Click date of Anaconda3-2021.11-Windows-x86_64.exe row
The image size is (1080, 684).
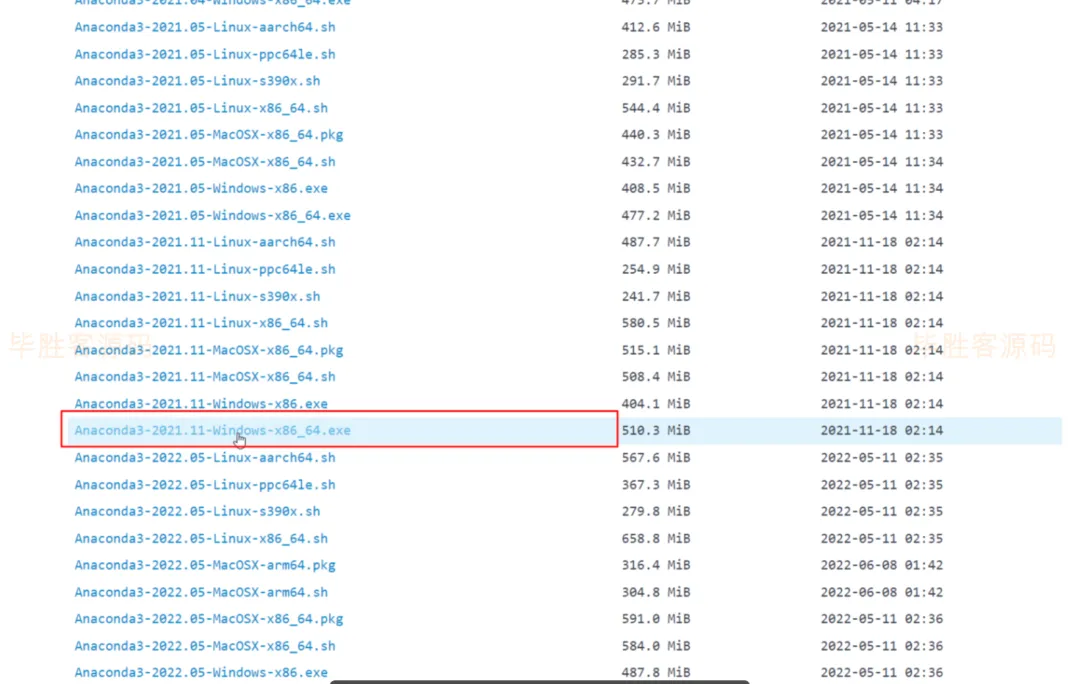tap(882, 431)
